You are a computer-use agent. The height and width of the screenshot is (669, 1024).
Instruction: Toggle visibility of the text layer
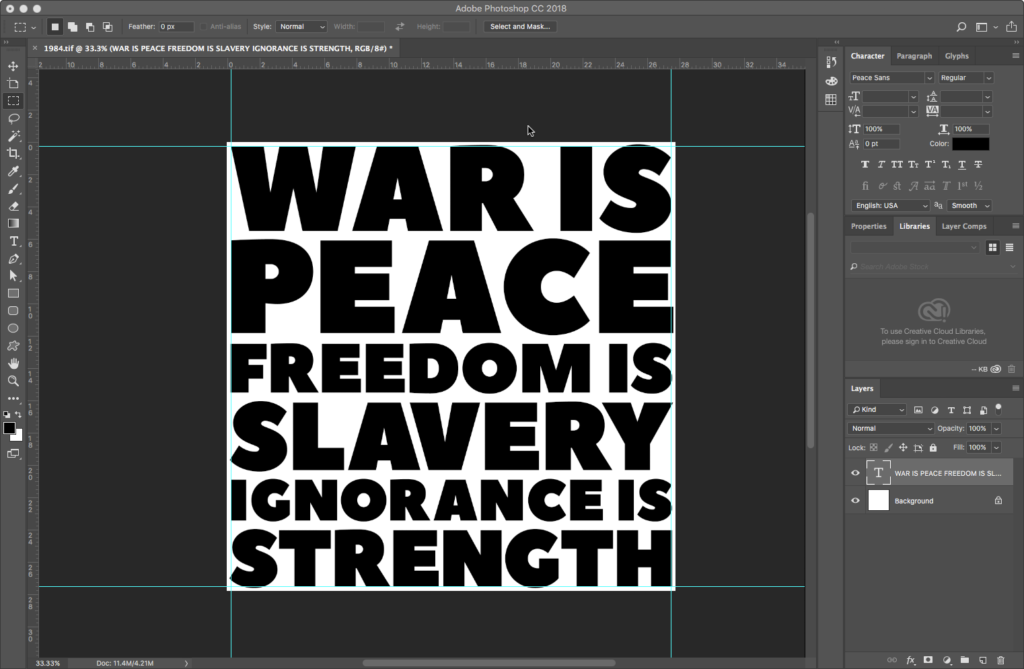(x=855, y=473)
